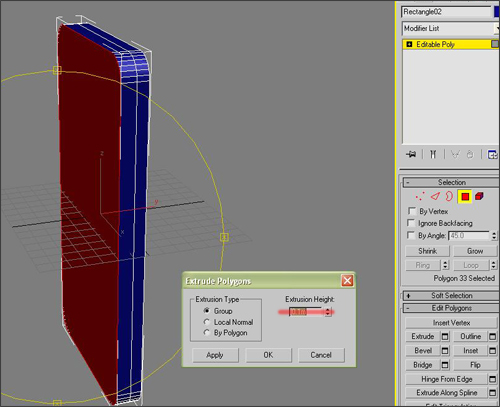This screenshot has height=407, width=500.
Task: Click the Inset button
Action: click(471, 351)
